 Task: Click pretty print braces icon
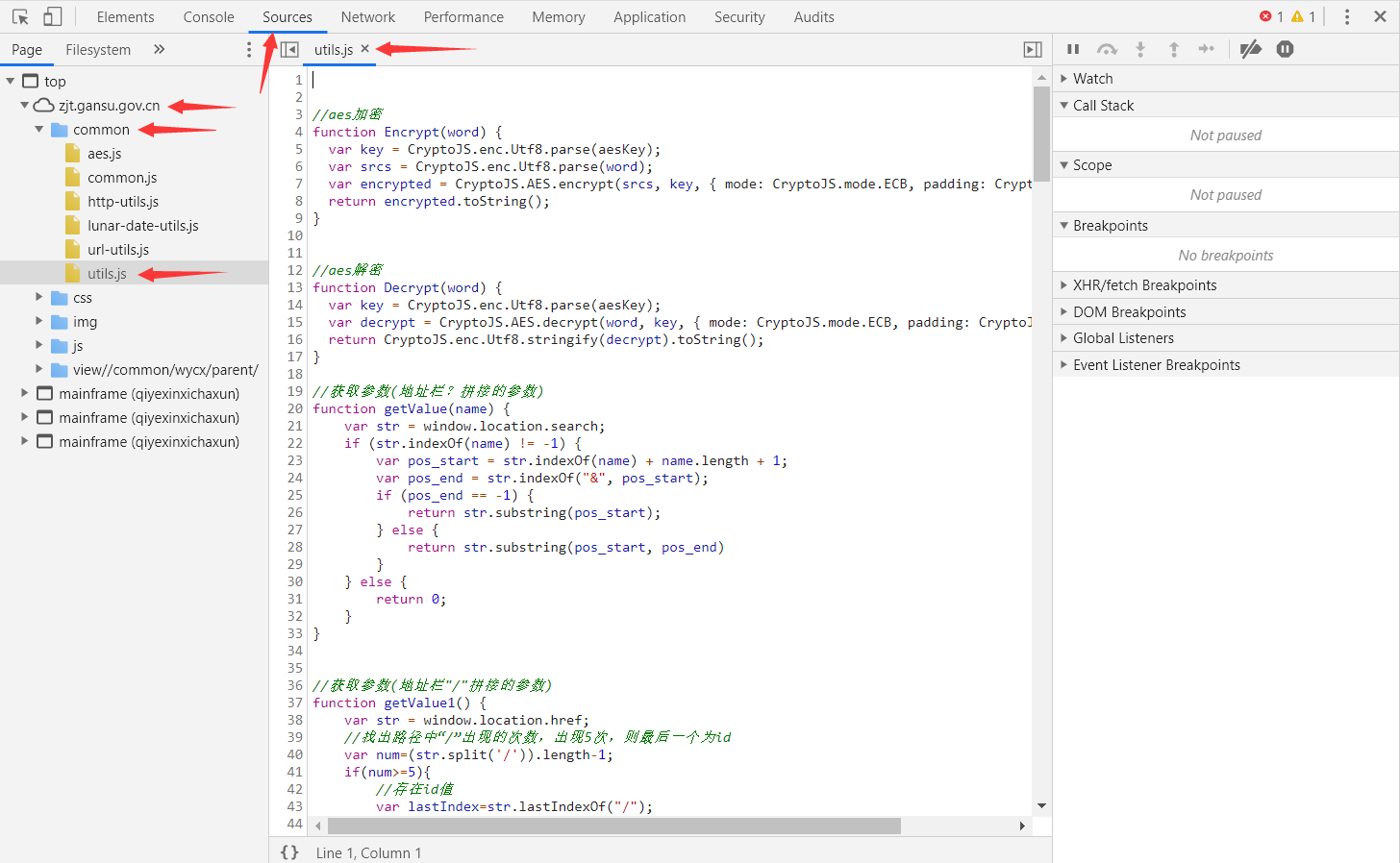coord(289,852)
